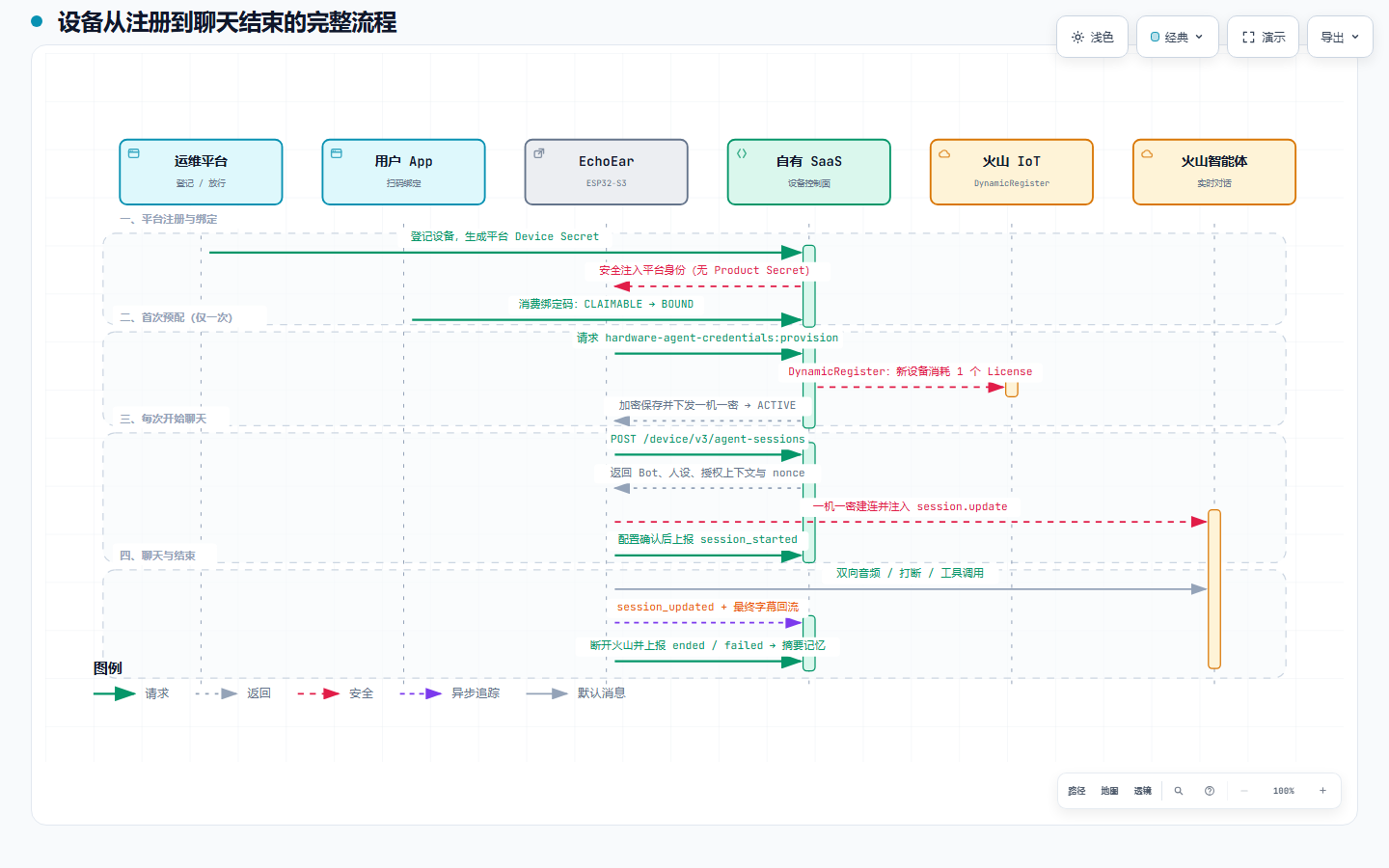Image resolution: width=1389 pixels, height=868 pixels.
Task: Click the 经典 color swatch square
Action: 1155,37
